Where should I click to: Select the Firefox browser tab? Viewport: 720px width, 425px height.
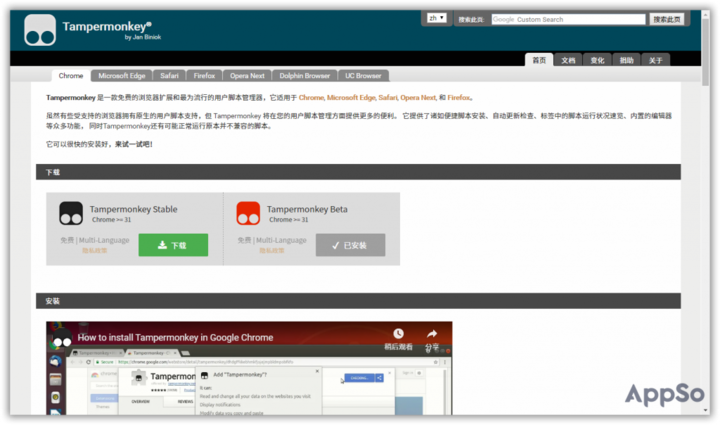[x=204, y=76]
